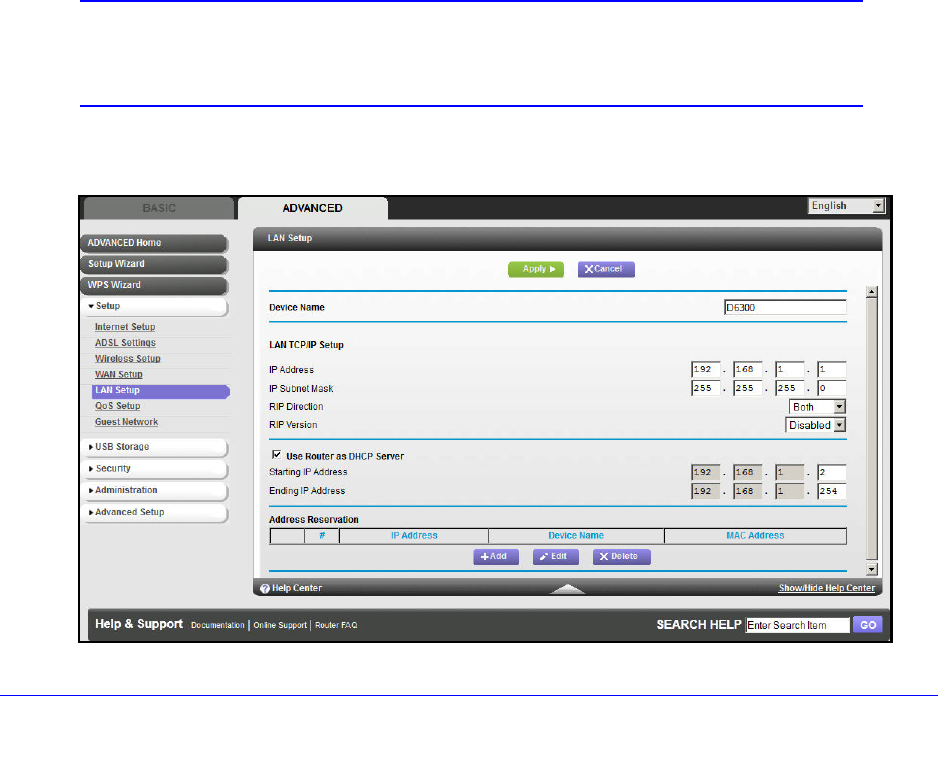Expand the Administration section
The height and width of the screenshot is (765, 939).
coord(156,490)
